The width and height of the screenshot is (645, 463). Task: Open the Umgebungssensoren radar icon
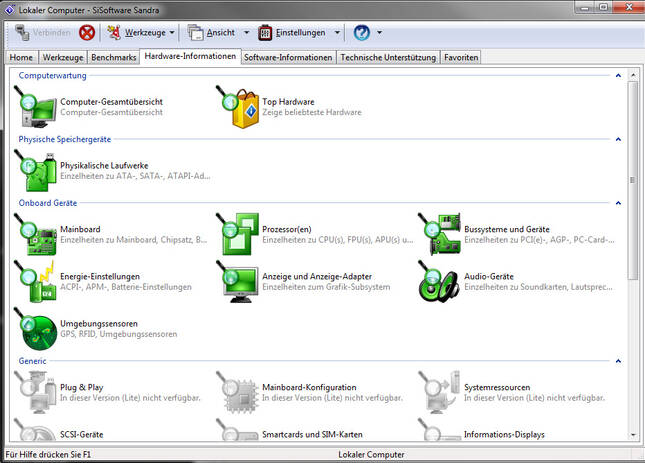click(x=37, y=329)
